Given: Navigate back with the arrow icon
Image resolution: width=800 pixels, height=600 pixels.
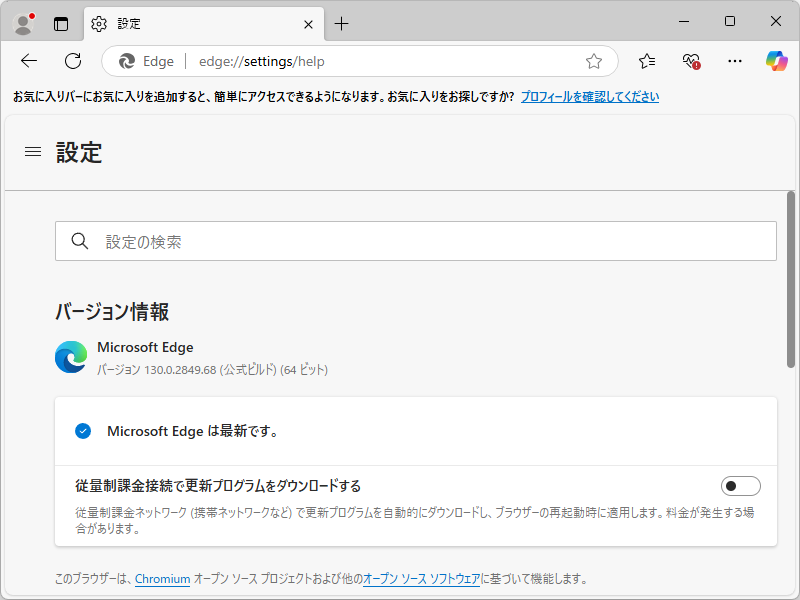Looking at the screenshot, I should (x=28, y=61).
